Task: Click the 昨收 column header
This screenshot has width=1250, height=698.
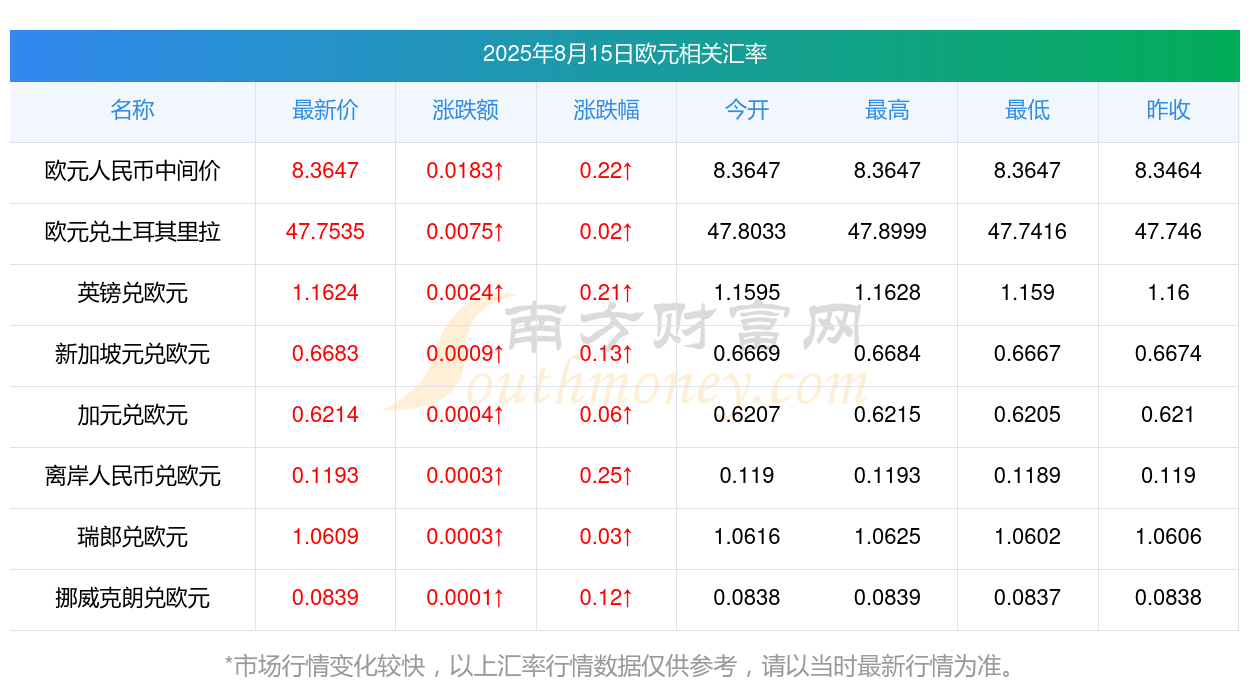Action: click(1168, 110)
